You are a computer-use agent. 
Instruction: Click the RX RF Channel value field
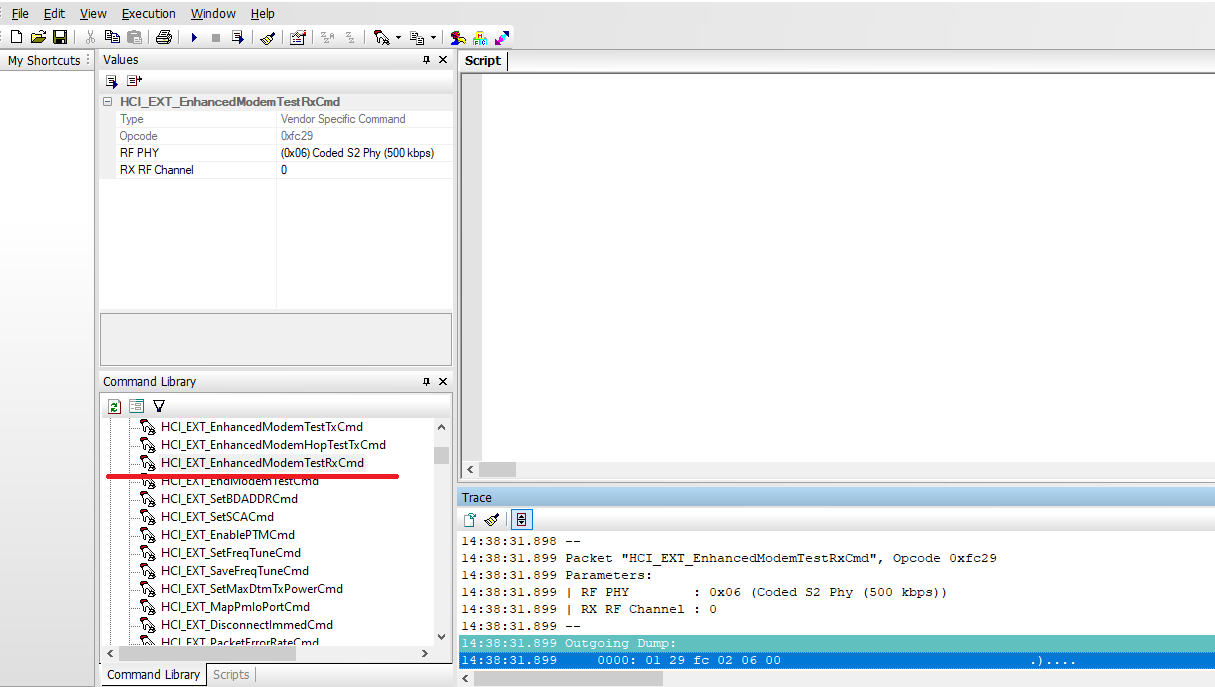point(364,170)
